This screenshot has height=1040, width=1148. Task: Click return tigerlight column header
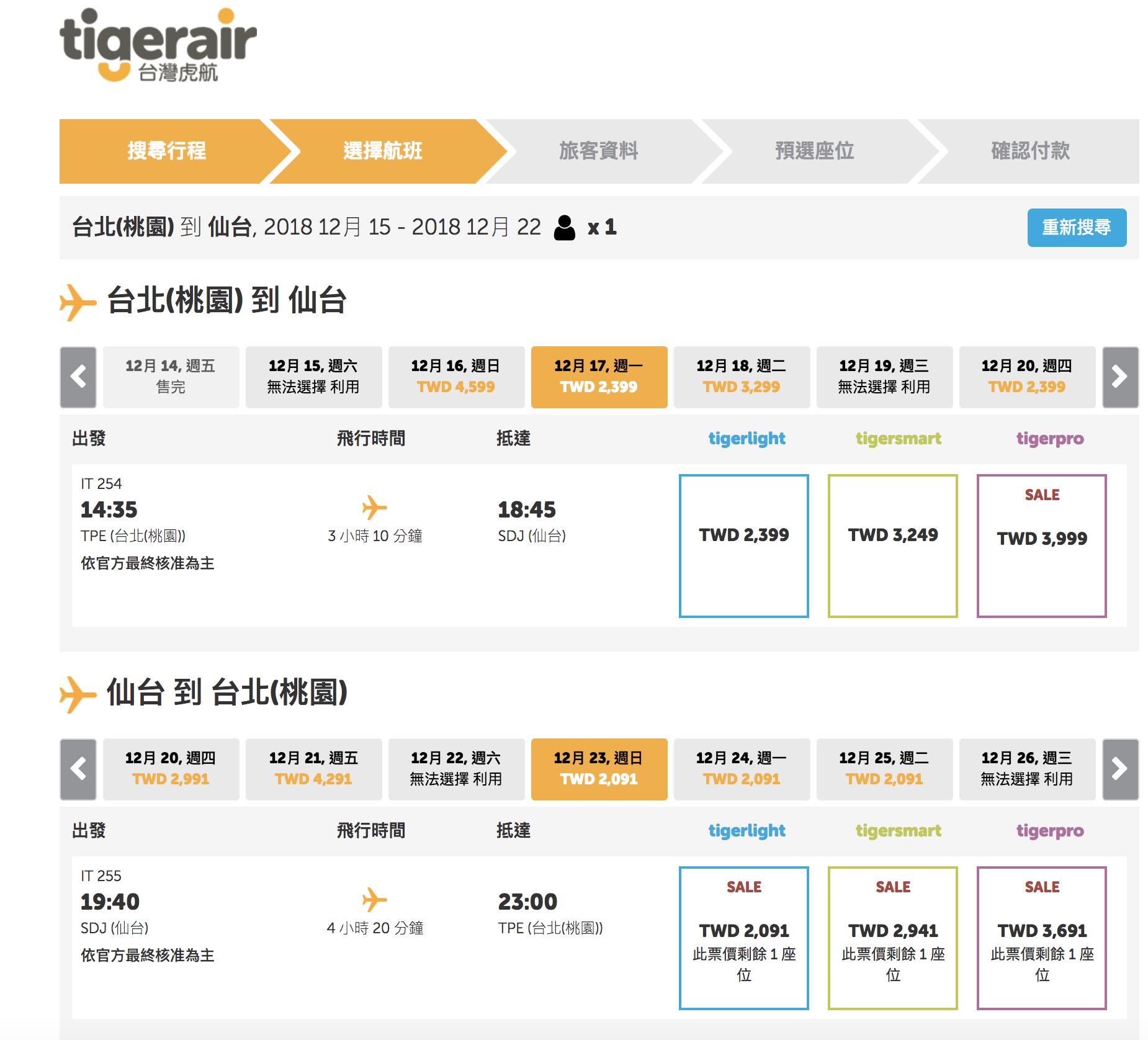click(747, 831)
